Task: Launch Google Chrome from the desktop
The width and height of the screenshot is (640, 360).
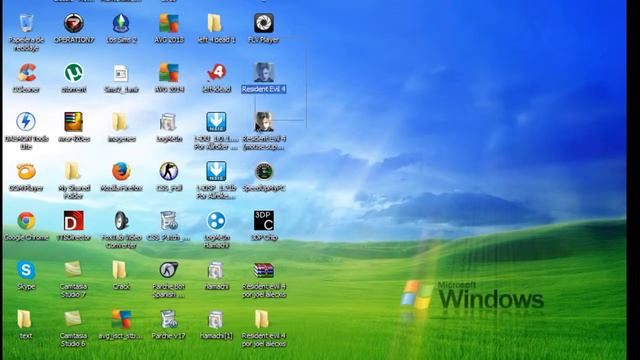Action: pyautogui.click(x=26, y=221)
